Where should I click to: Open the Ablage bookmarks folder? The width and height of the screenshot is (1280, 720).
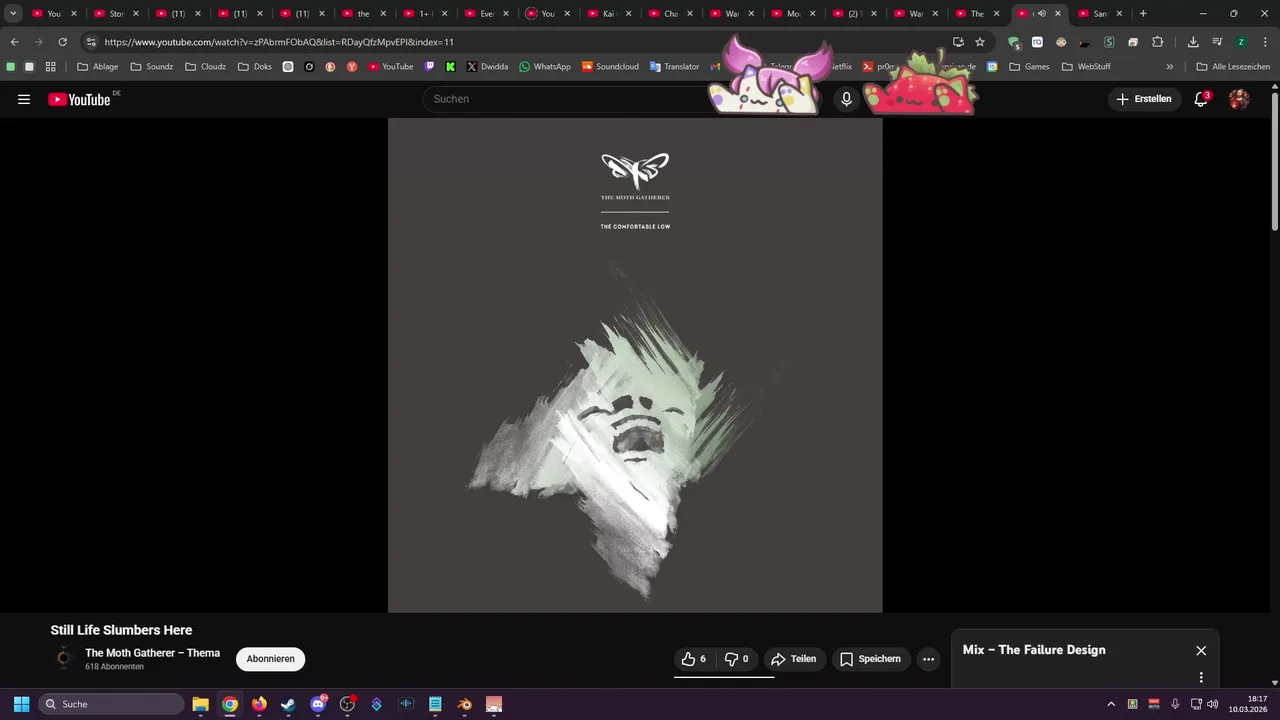98,67
